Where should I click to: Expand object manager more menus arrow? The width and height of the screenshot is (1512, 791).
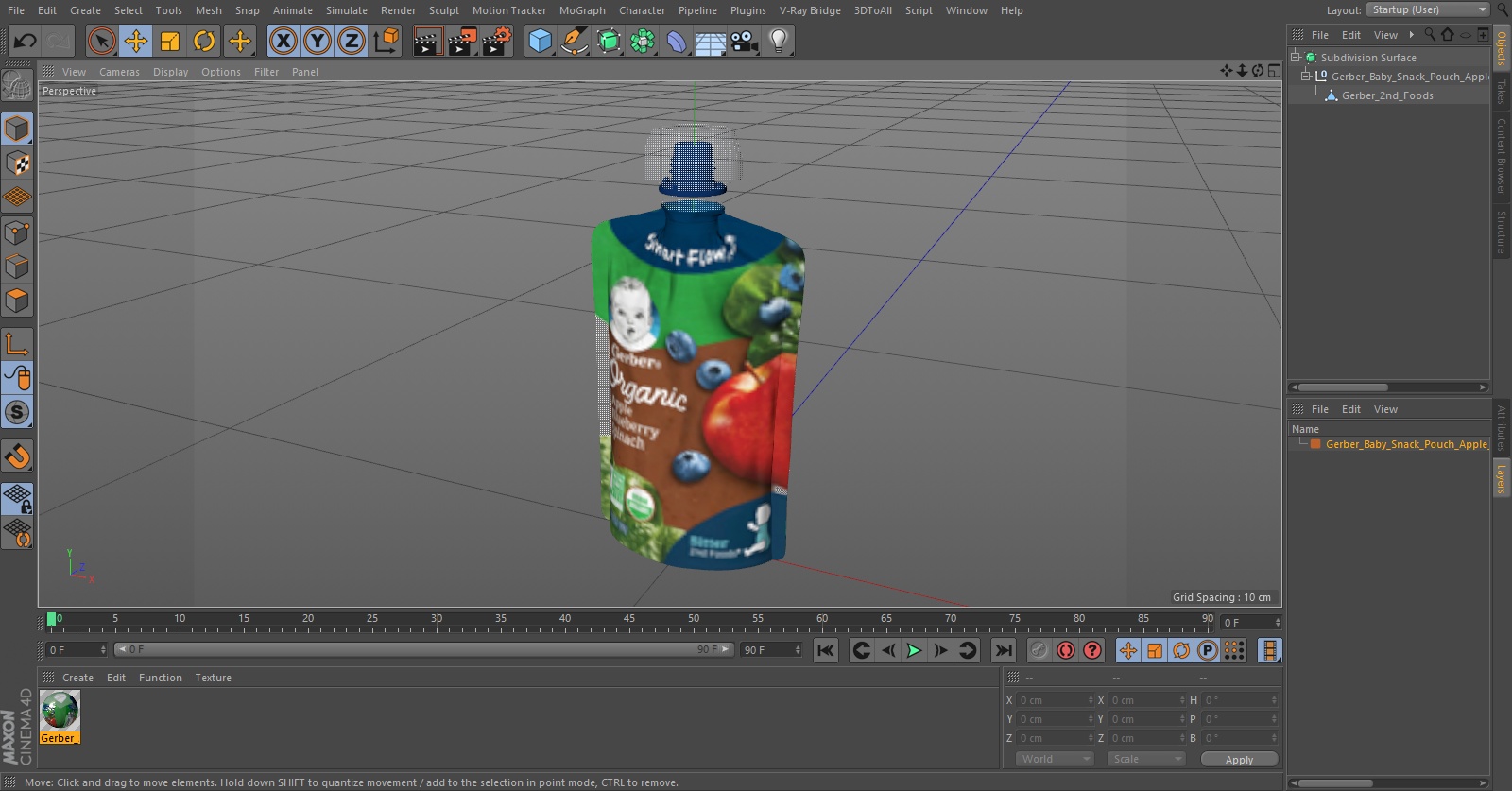(1411, 35)
